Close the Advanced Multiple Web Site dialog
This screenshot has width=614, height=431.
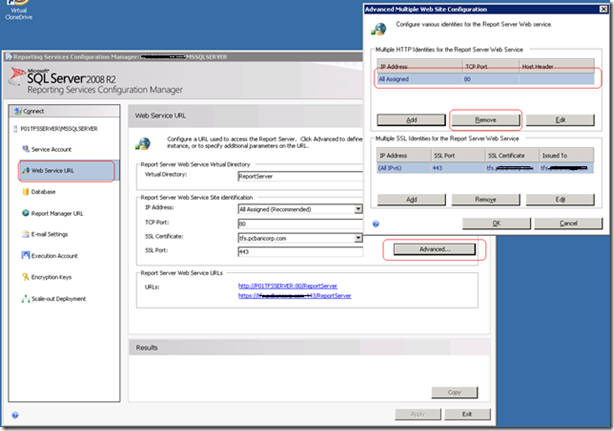click(603, 9)
